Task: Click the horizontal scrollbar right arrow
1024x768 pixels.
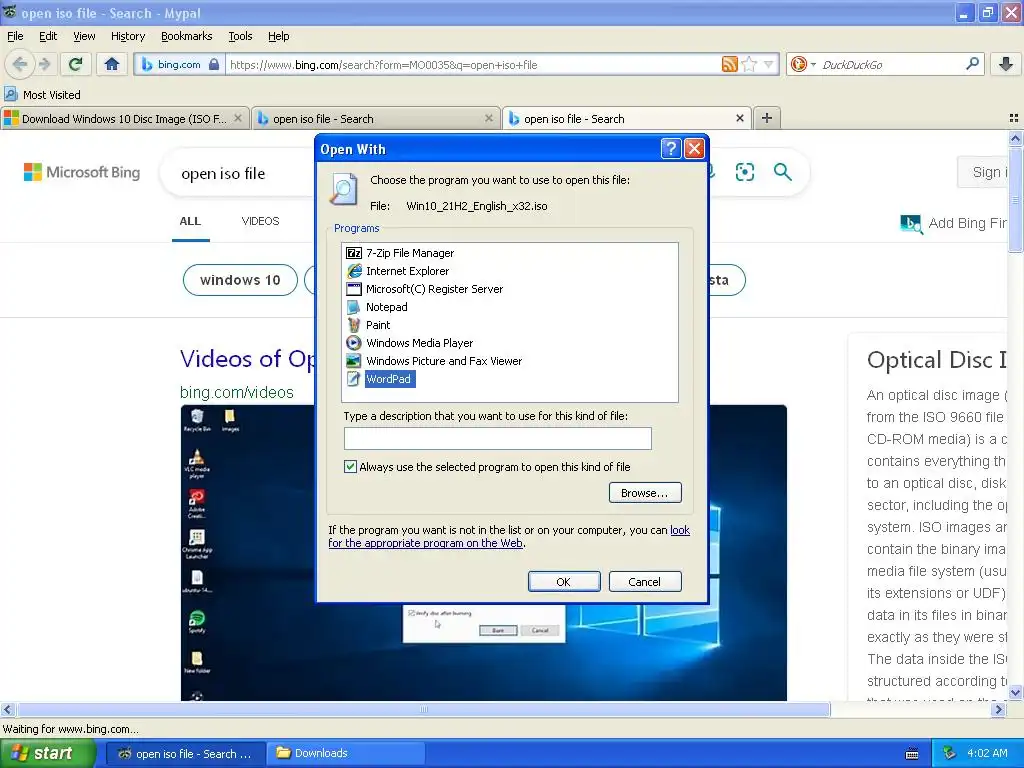Action: (x=999, y=709)
